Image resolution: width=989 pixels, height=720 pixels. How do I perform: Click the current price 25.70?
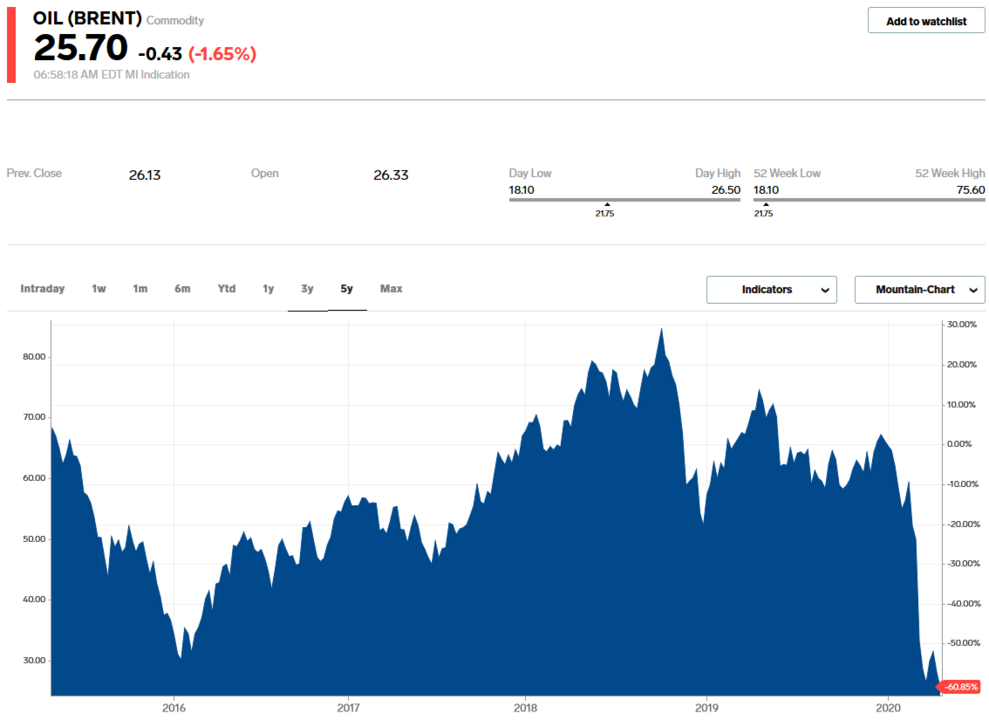[x=81, y=48]
